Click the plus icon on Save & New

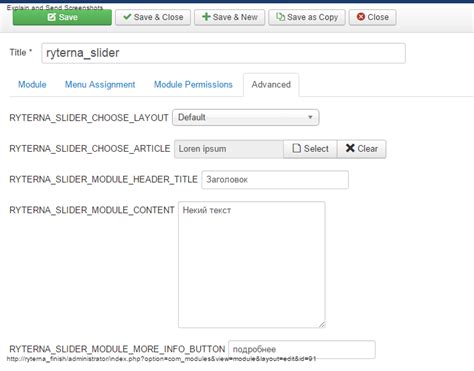(x=206, y=17)
